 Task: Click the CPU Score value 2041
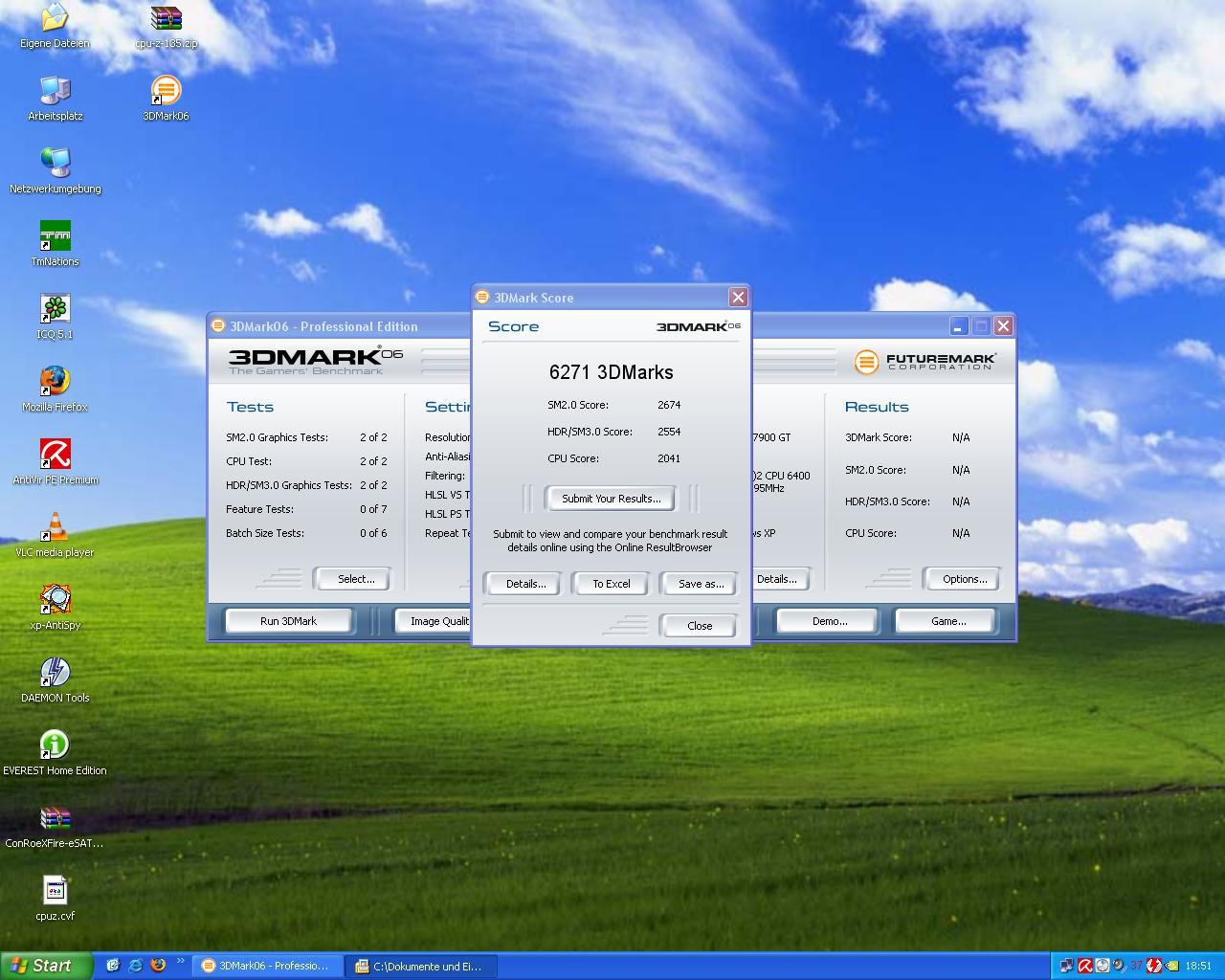click(x=669, y=458)
